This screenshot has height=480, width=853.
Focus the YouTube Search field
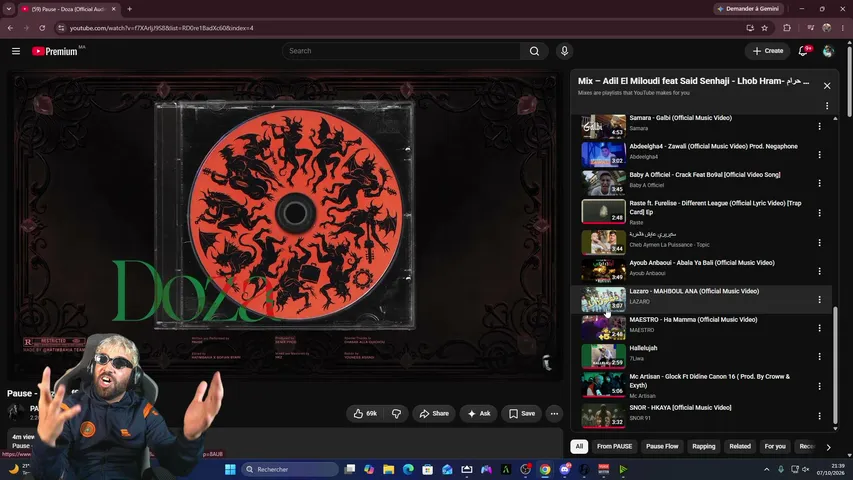(x=401, y=51)
